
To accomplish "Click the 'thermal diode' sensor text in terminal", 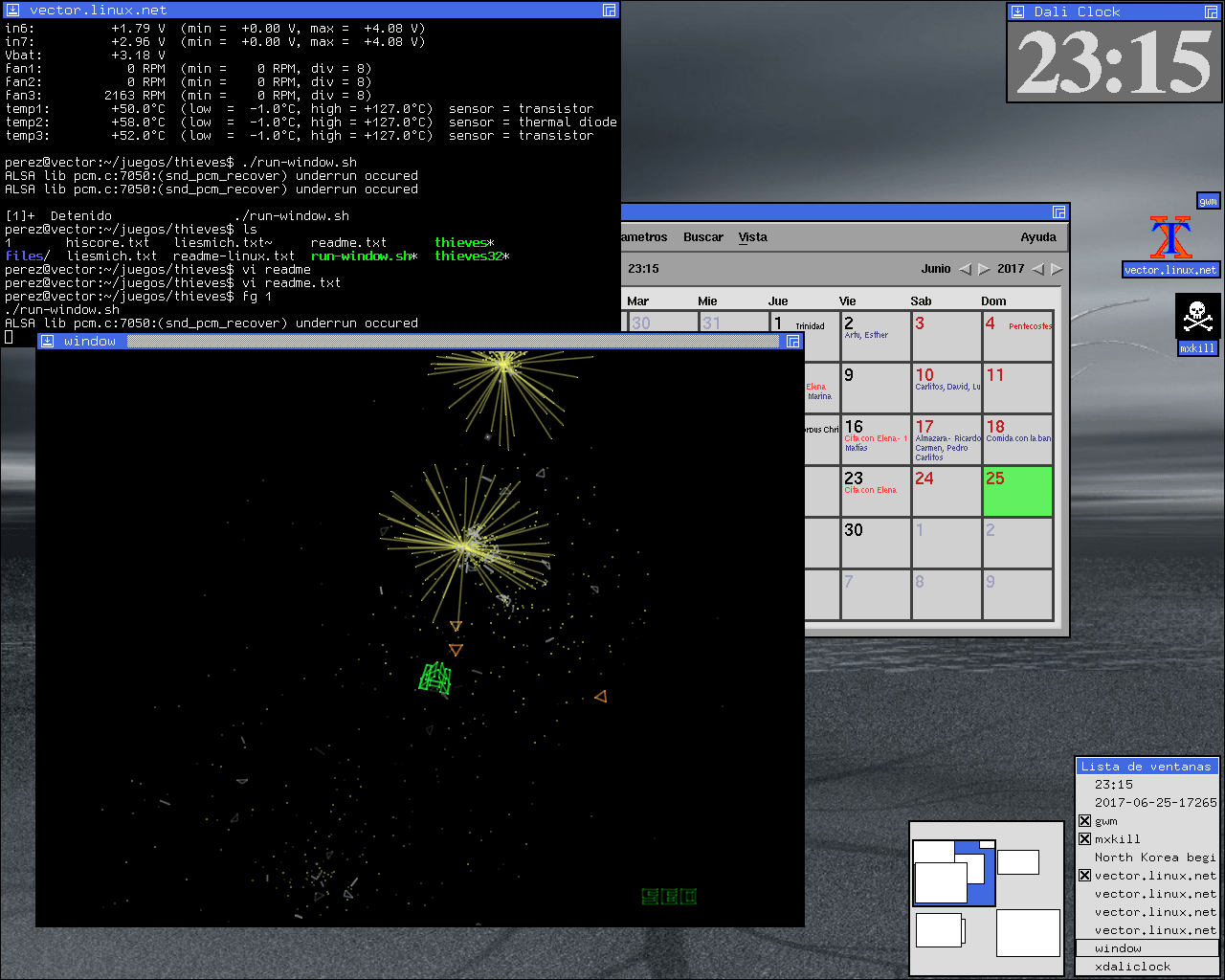I will click(x=568, y=122).
